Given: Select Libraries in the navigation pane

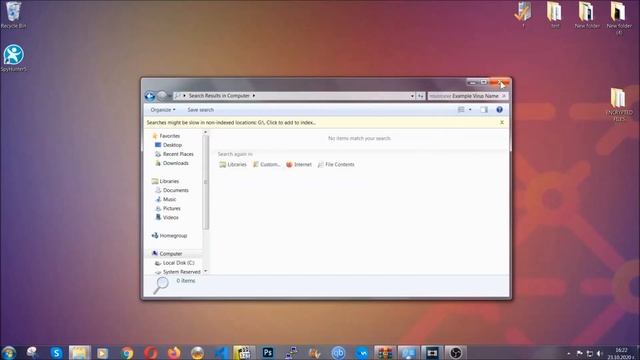Looking at the screenshot, I should pyautogui.click(x=165, y=181).
